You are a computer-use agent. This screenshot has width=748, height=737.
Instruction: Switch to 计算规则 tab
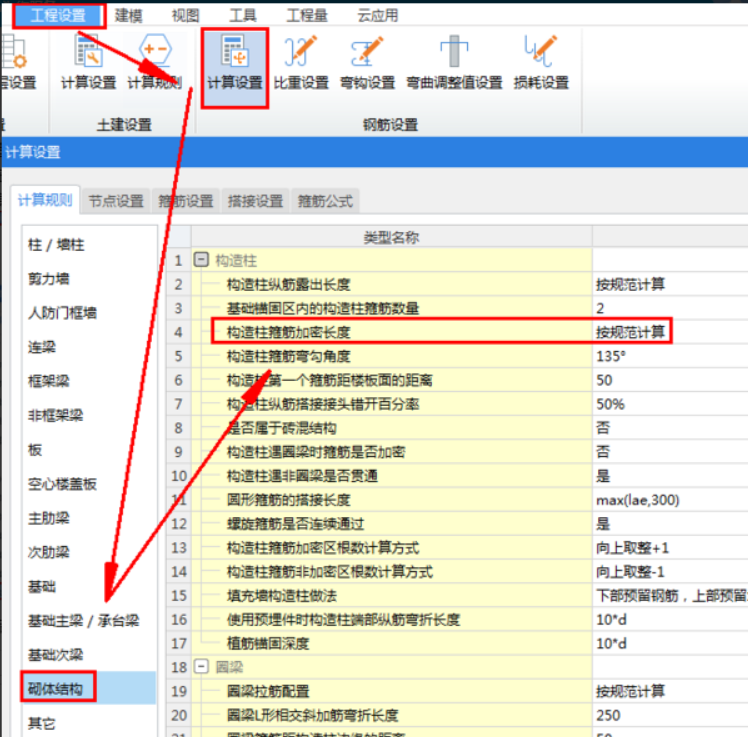point(45,200)
